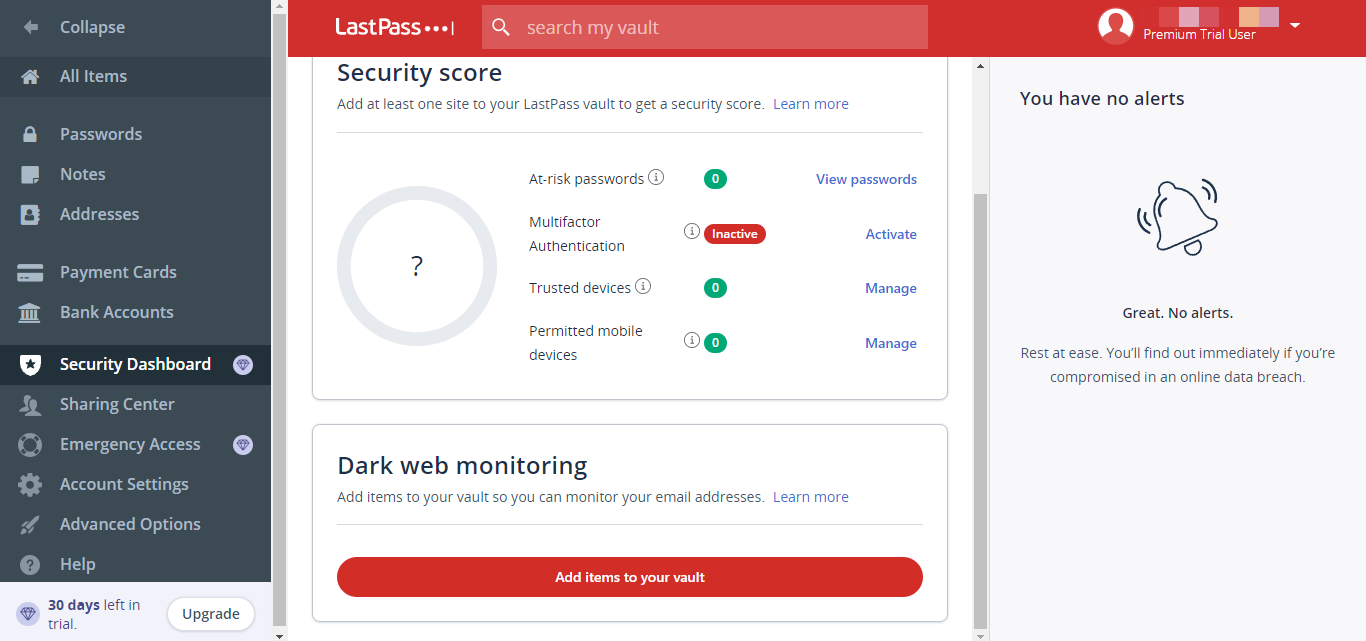
Task: Open Help from the sidebar
Action: [x=136, y=564]
